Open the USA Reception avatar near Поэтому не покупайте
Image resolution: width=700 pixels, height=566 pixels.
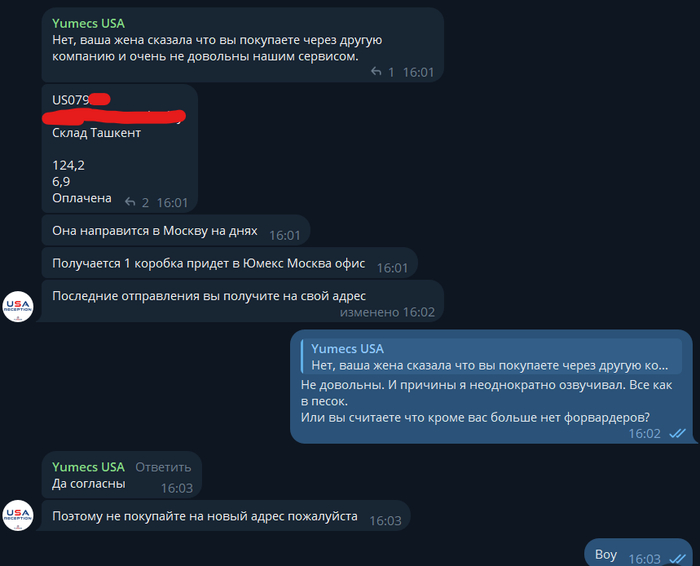pyautogui.click(x=18, y=515)
